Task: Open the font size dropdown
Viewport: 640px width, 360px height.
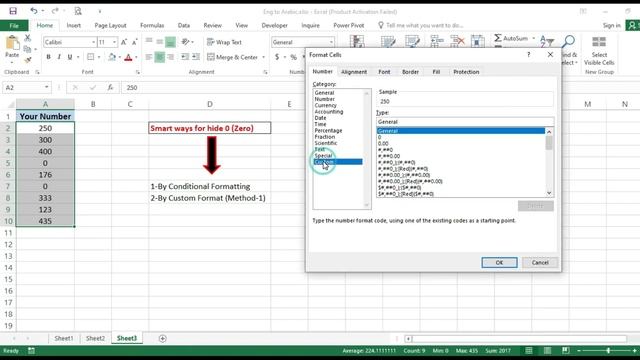Action: pyautogui.click(x=114, y=42)
